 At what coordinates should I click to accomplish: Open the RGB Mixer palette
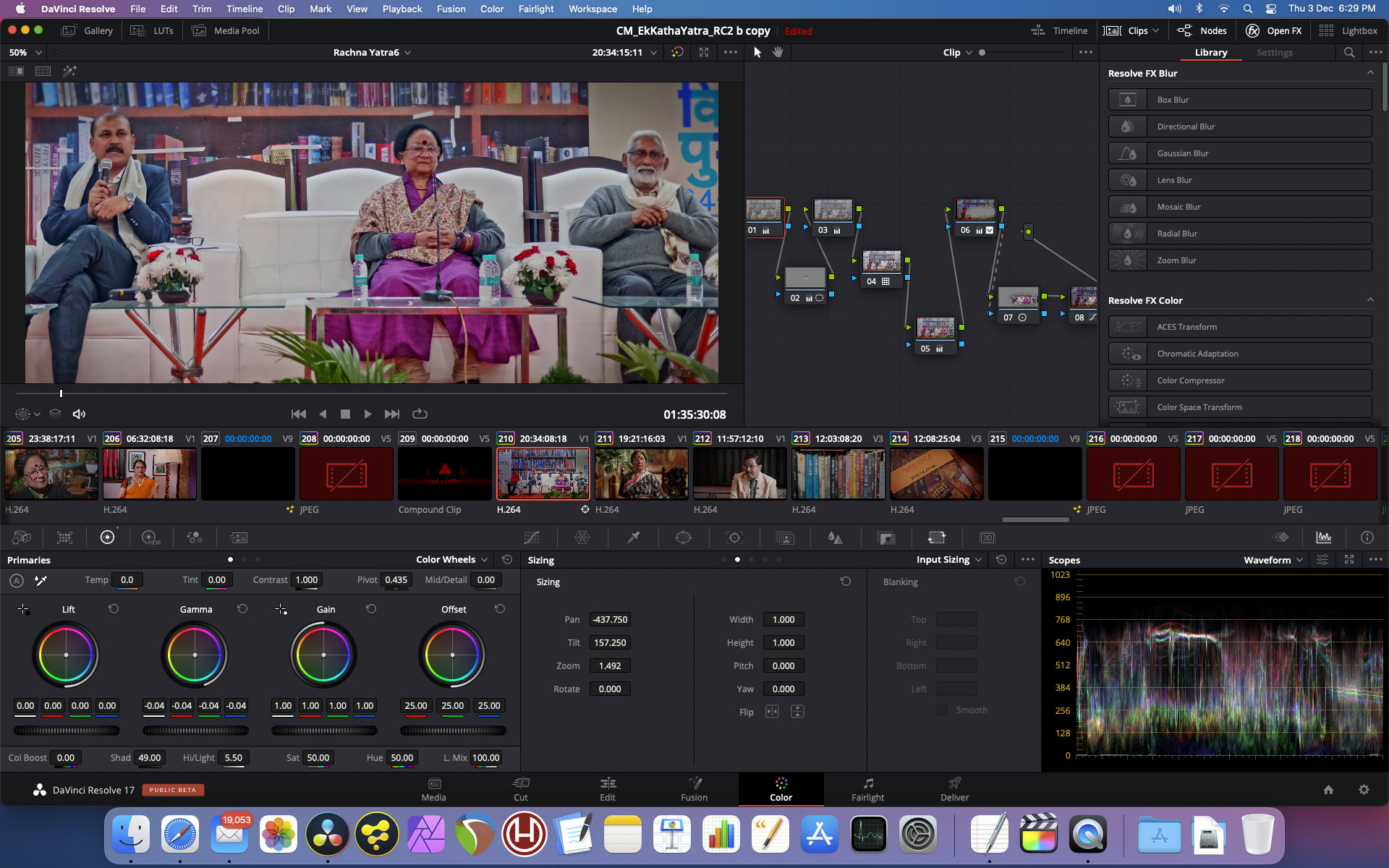pyautogui.click(x=194, y=537)
